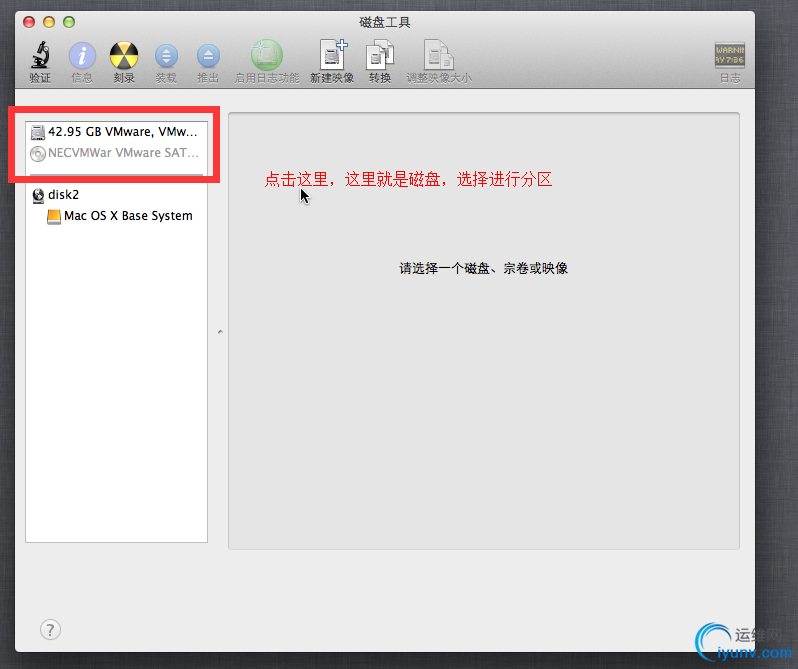Click the hard drive icon beside 42.95 GB
798x669 pixels.
coord(38,132)
